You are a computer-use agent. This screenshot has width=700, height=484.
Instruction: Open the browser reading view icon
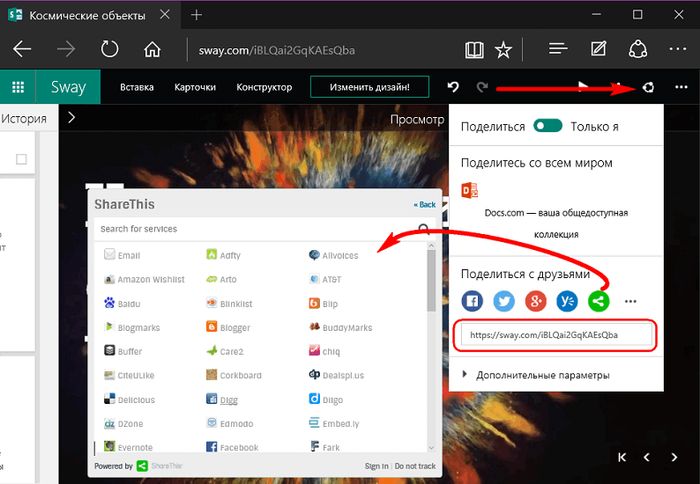[x=473, y=49]
